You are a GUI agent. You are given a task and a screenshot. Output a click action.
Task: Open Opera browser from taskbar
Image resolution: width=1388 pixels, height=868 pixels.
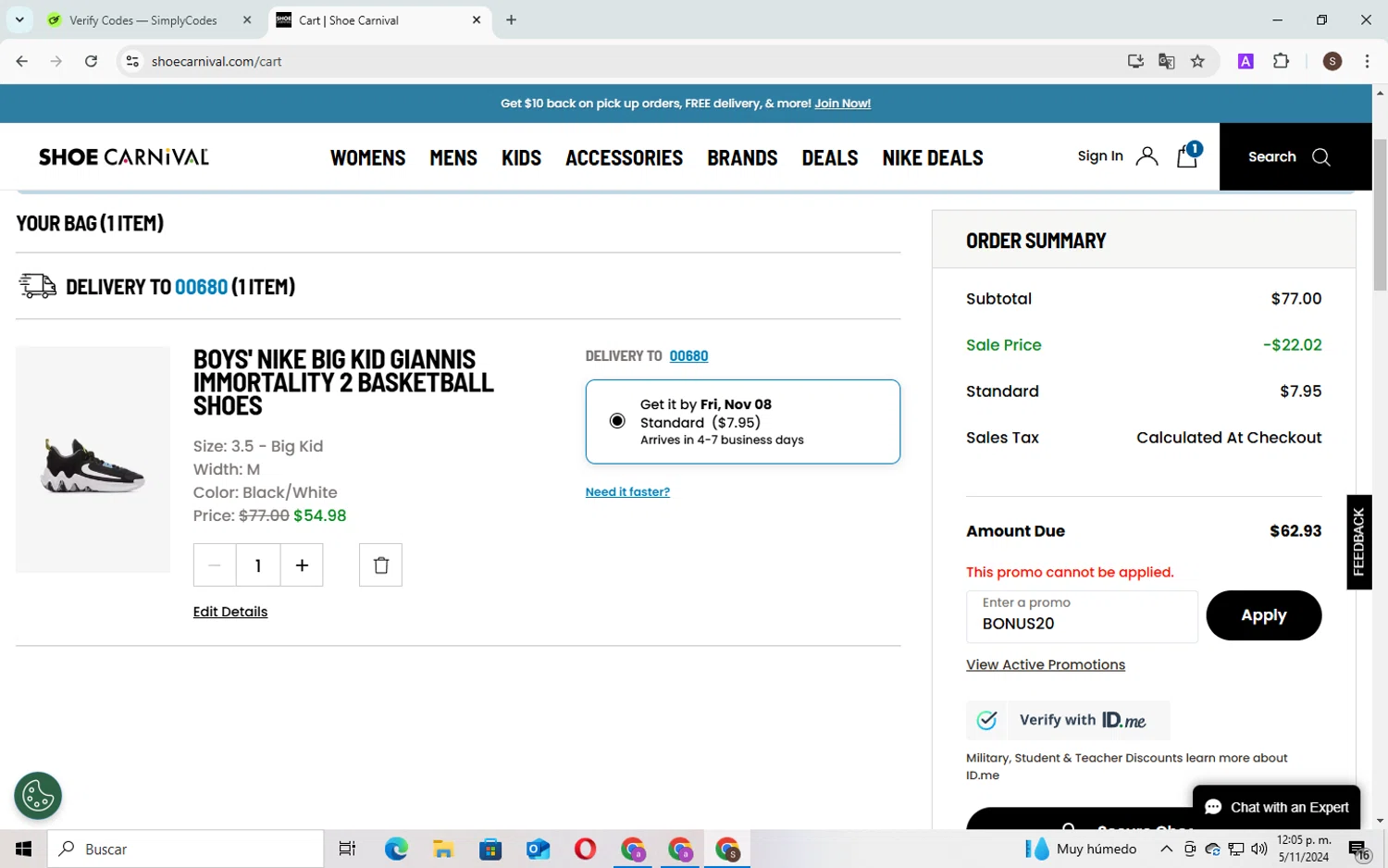(585, 849)
